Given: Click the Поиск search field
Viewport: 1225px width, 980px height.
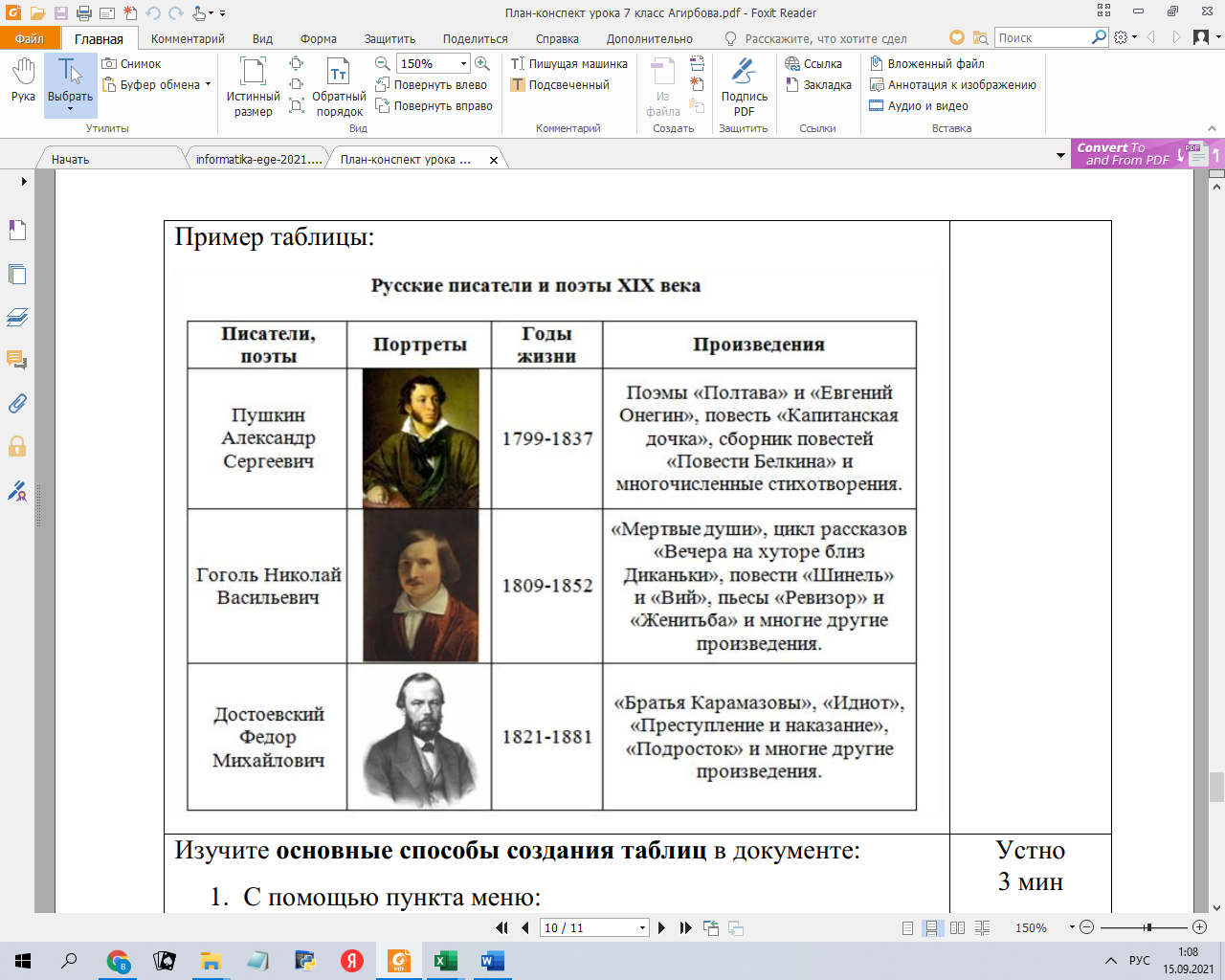Looking at the screenshot, I should coord(1043,37).
